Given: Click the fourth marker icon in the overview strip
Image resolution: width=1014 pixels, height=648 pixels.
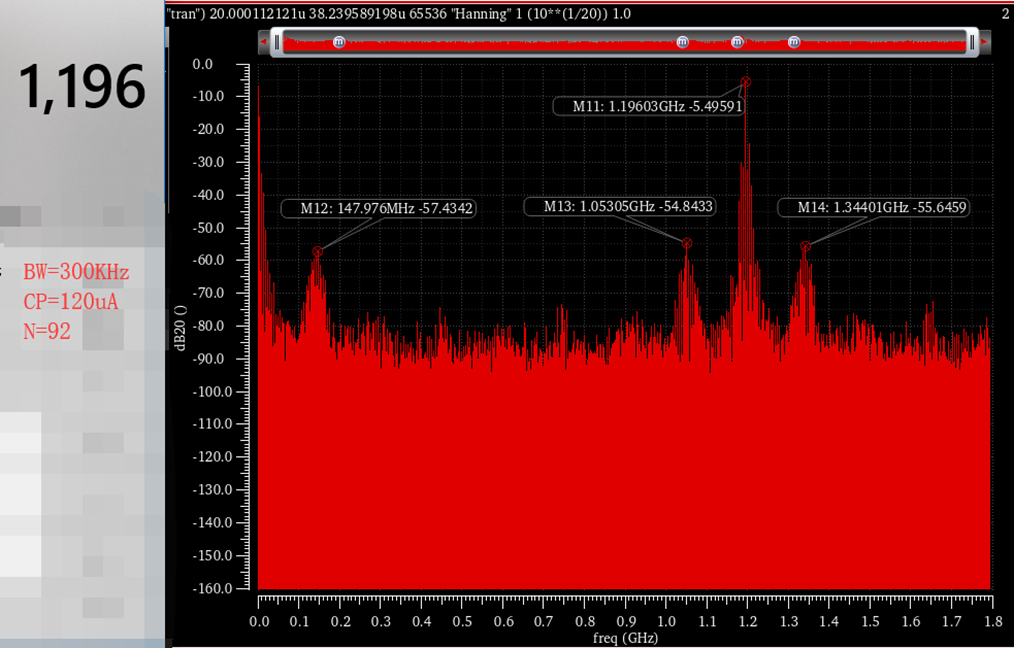Looking at the screenshot, I should (x=794, y=42).
